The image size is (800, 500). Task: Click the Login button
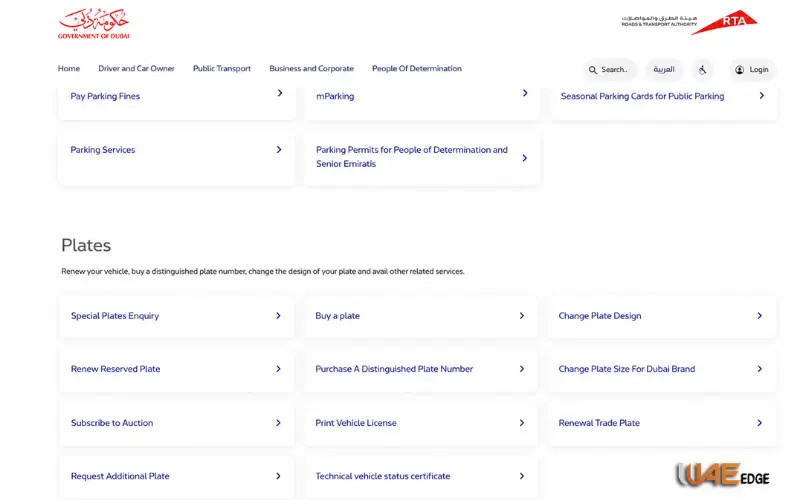coord(752,70)
